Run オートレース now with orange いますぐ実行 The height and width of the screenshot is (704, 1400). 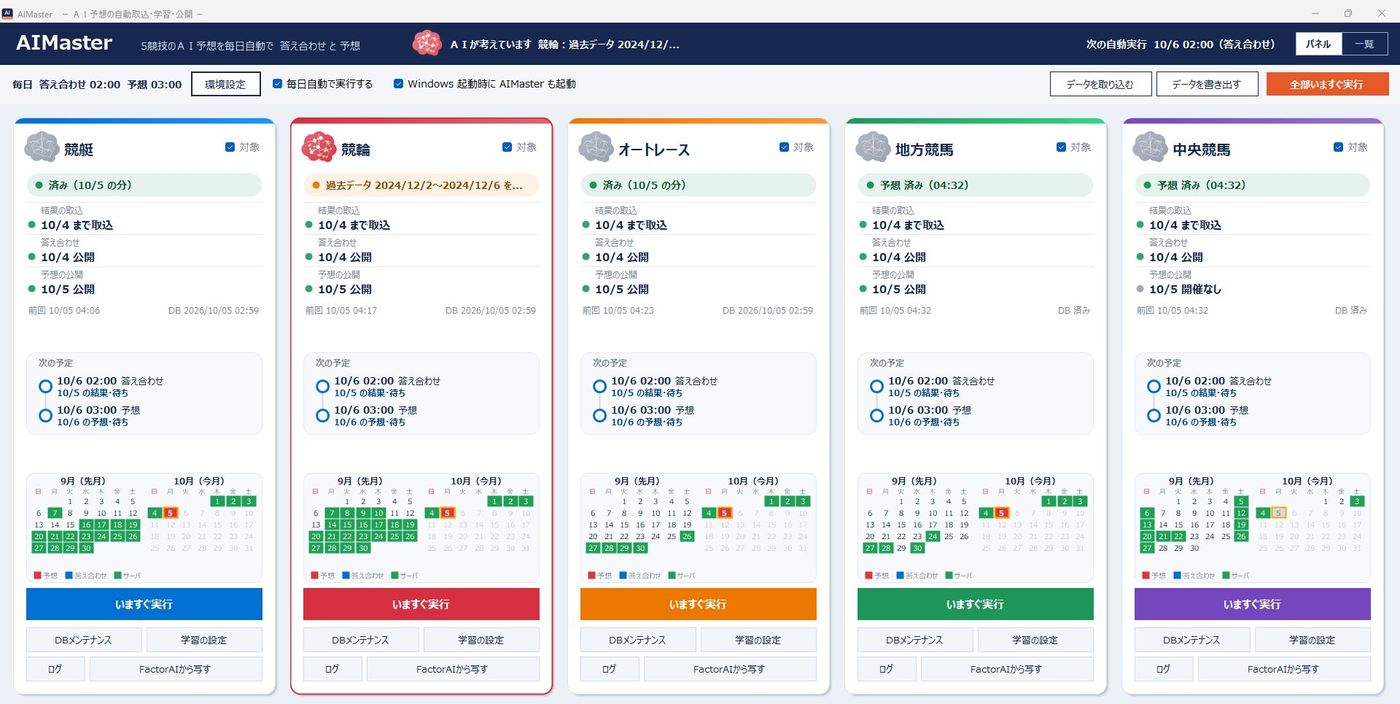click(x=698, y=604)
